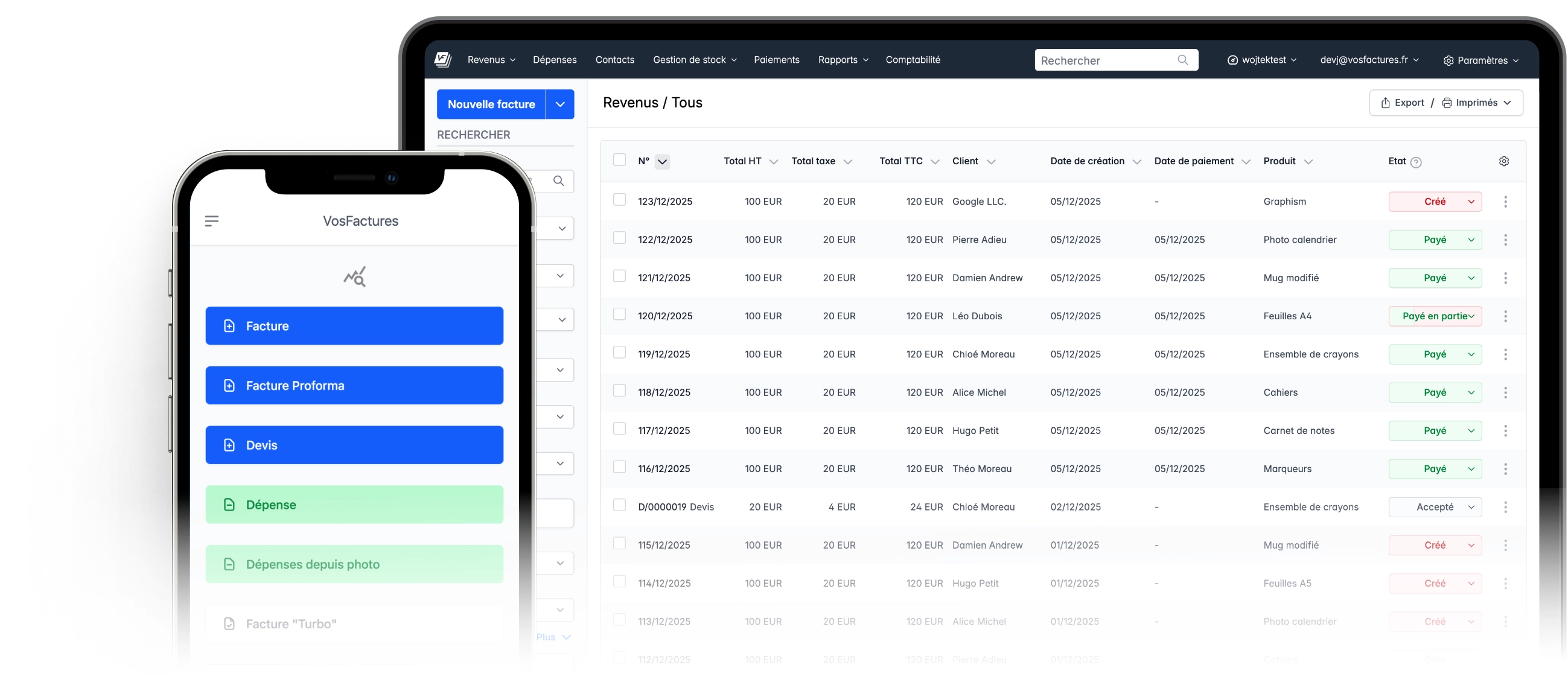1568x679 pixels.
Task: Click the Google LLC. client cell
Action: 979,202
